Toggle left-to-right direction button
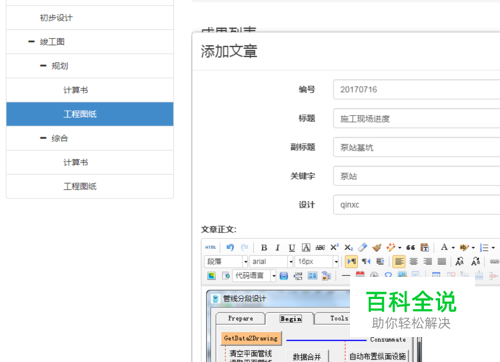Image resolution: width=500 pixels, height=362 pixels. point(351,262)
